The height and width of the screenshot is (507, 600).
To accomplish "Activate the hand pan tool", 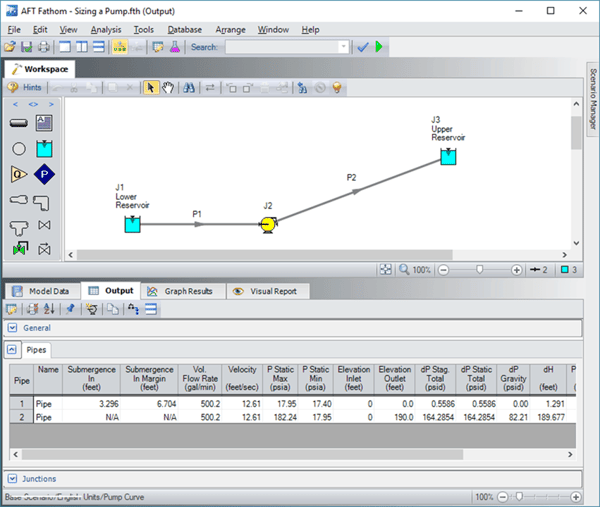I will (x=168, y=88).
